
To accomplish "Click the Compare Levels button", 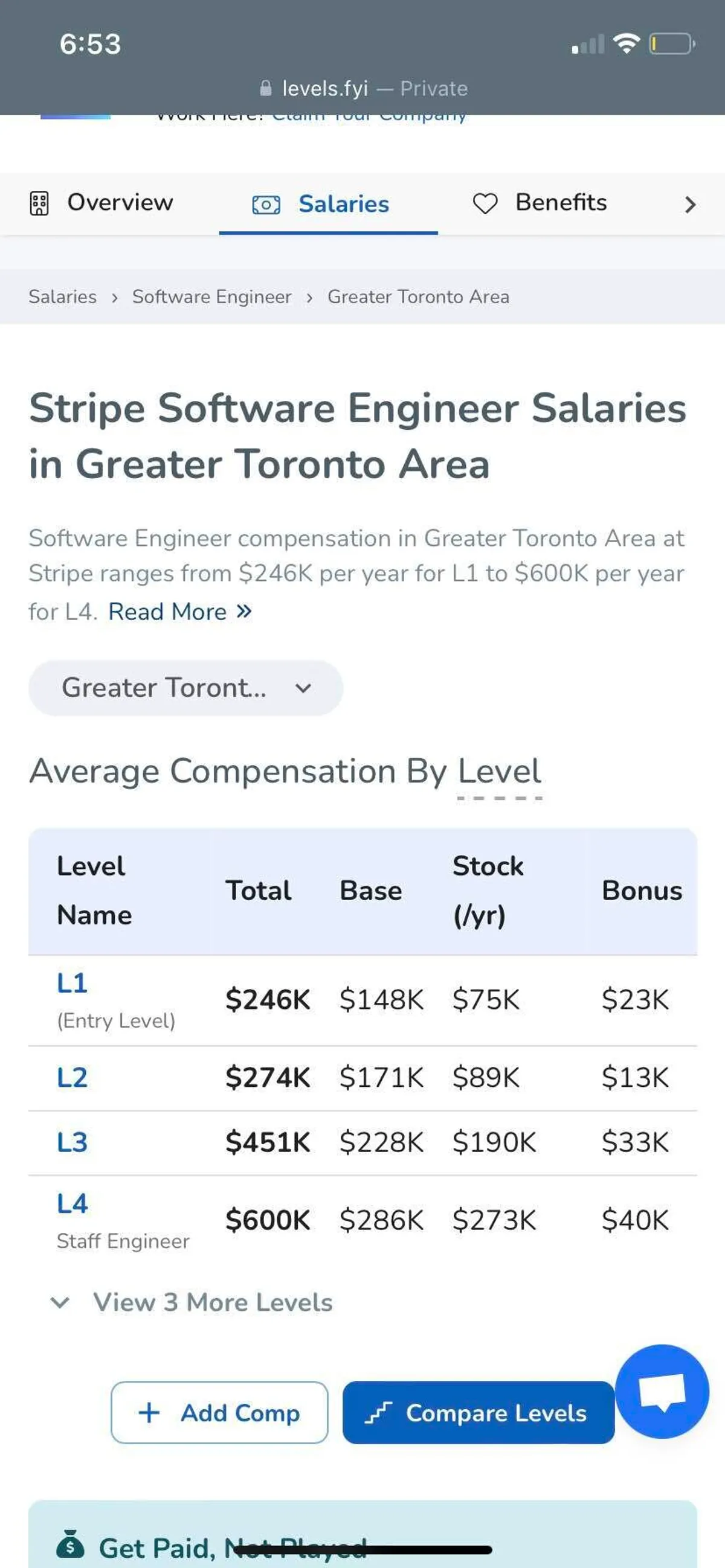I will tap(478, 1412).
